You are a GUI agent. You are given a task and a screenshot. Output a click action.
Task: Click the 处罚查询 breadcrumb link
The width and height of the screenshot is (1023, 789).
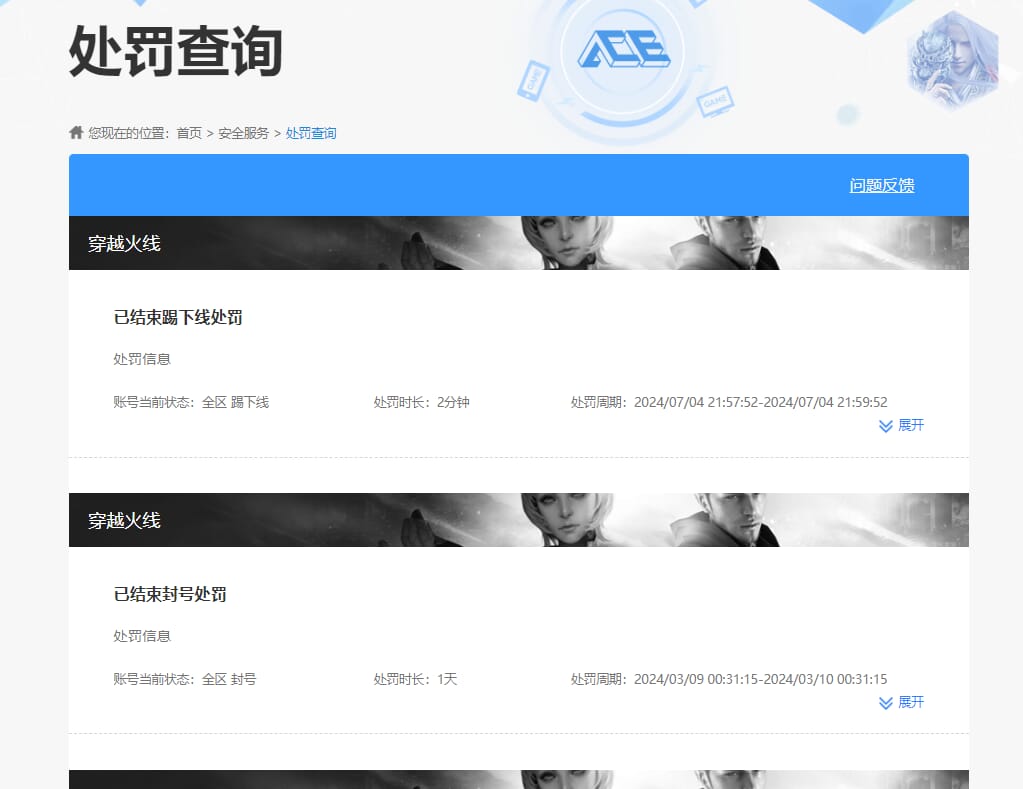(311, 133)
